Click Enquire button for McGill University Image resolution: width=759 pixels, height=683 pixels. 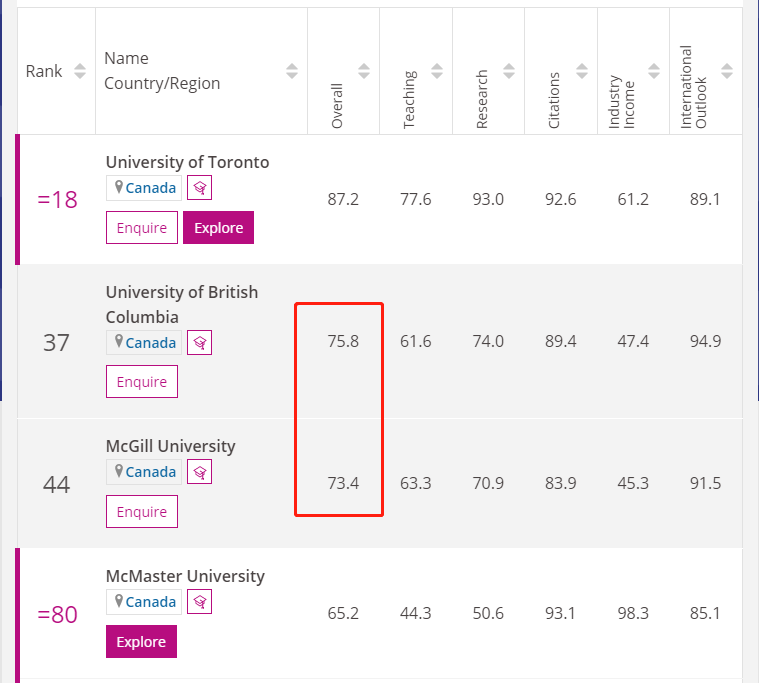click(x=142, y=511)
